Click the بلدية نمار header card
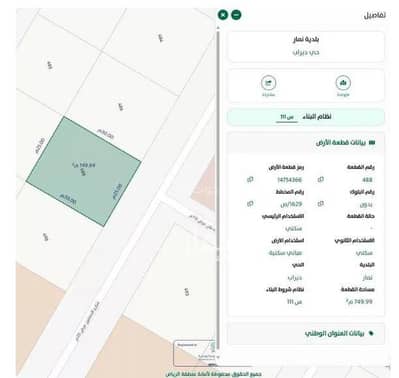The width and height of the screenshot is (399, 378). 306,46
